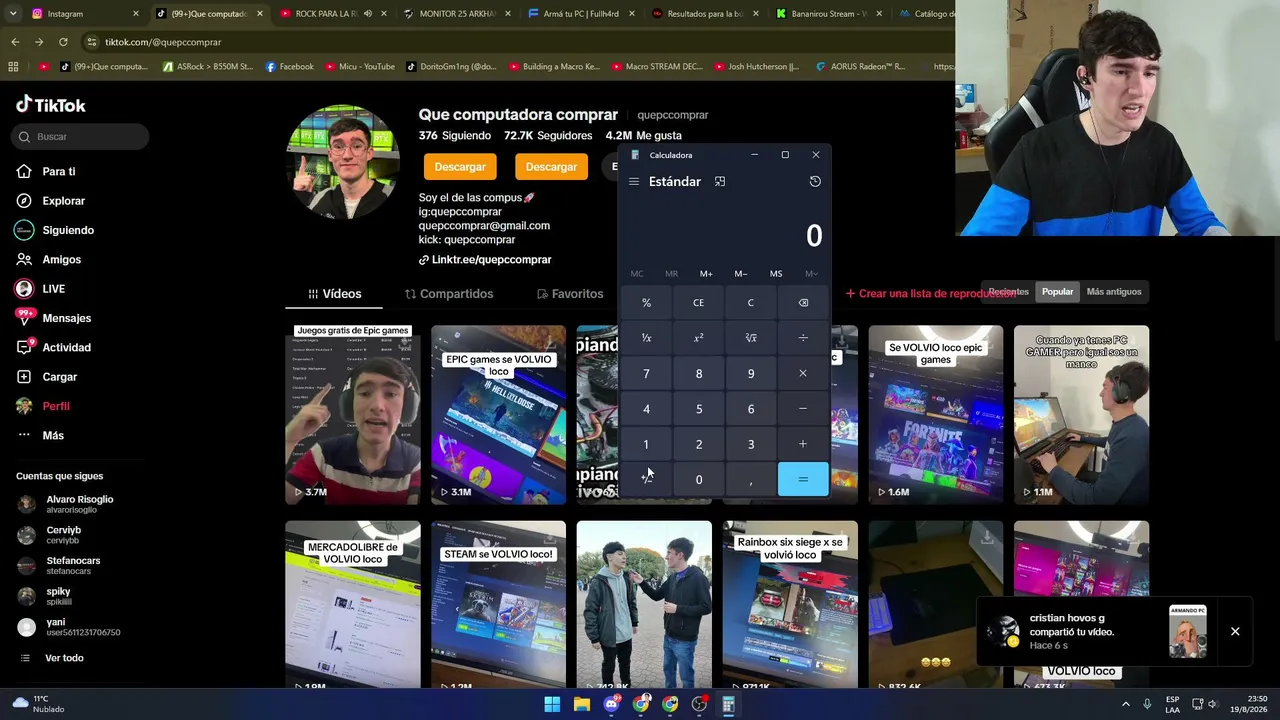This screenshot has width=1280, height=720.
Task: Switch to the Favoritos tab
Action: 570,294
